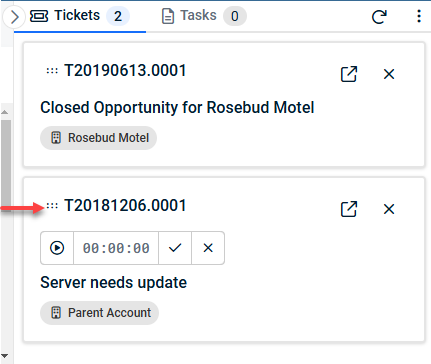Image resolution: width=431 pixels, height=364 pixels.
Task: Remove ticket T20190613.0001 from the list
Action: [389, 74]
